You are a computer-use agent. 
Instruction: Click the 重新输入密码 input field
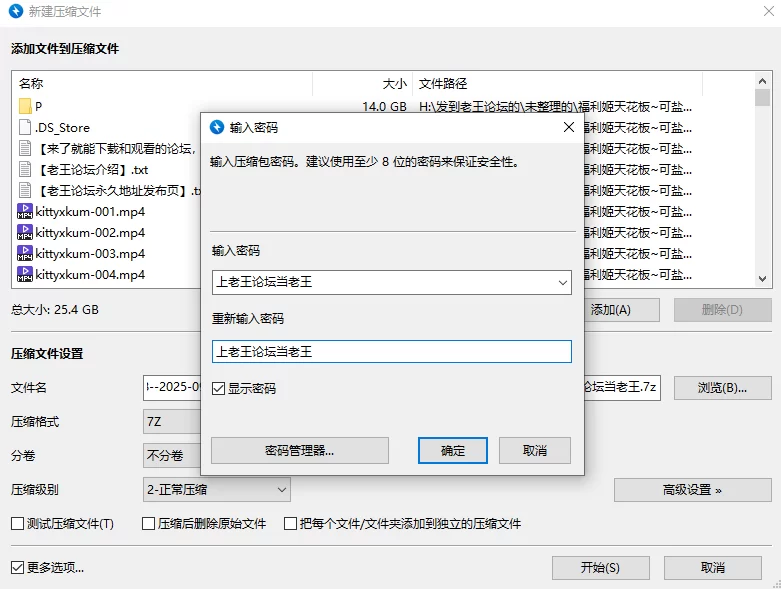tap(391, 352)
